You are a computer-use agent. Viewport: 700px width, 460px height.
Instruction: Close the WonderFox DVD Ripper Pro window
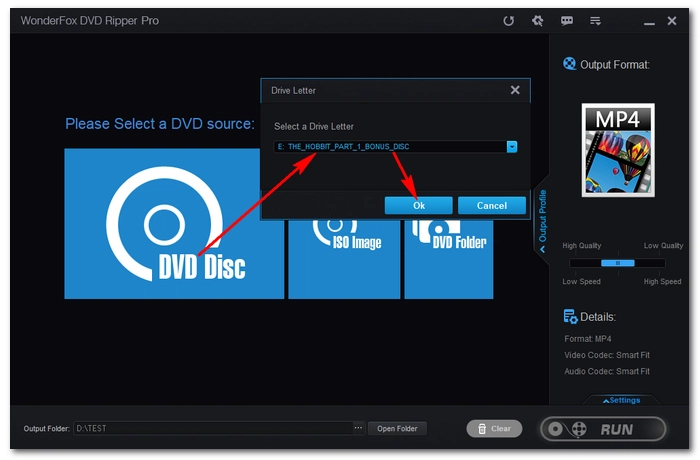click(672, 21)
